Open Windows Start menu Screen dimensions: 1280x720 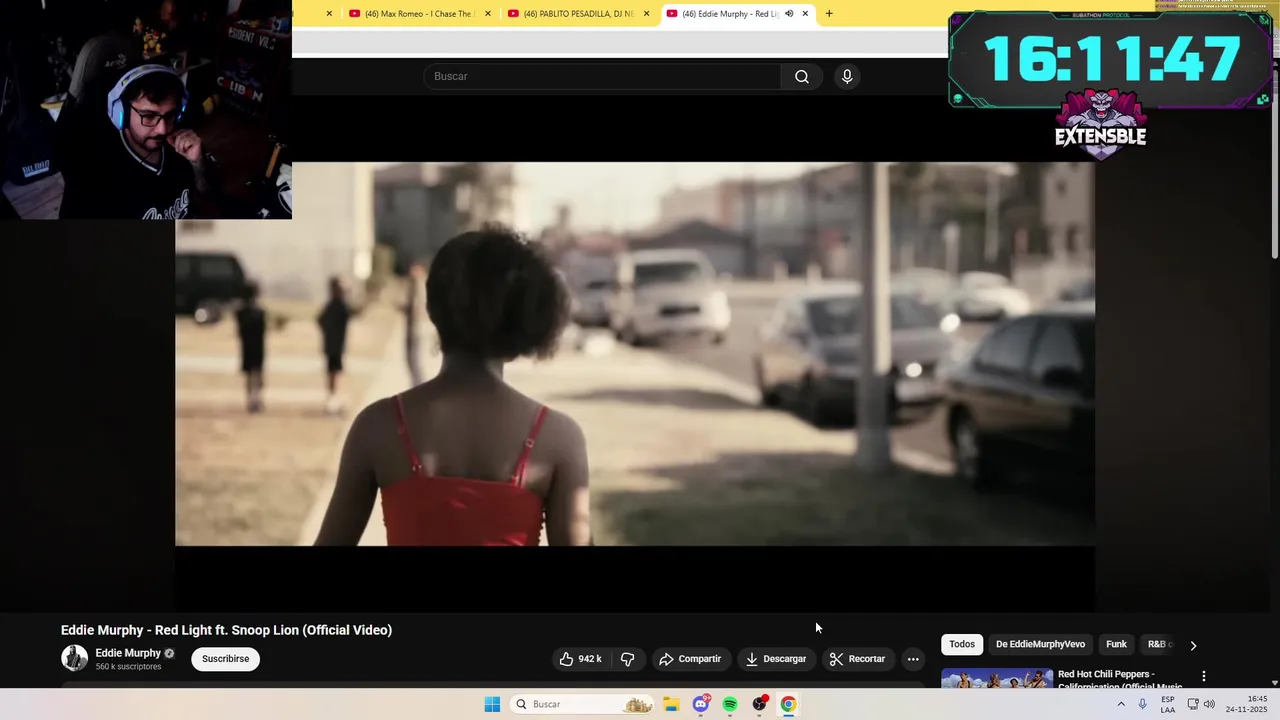(492, 704)
